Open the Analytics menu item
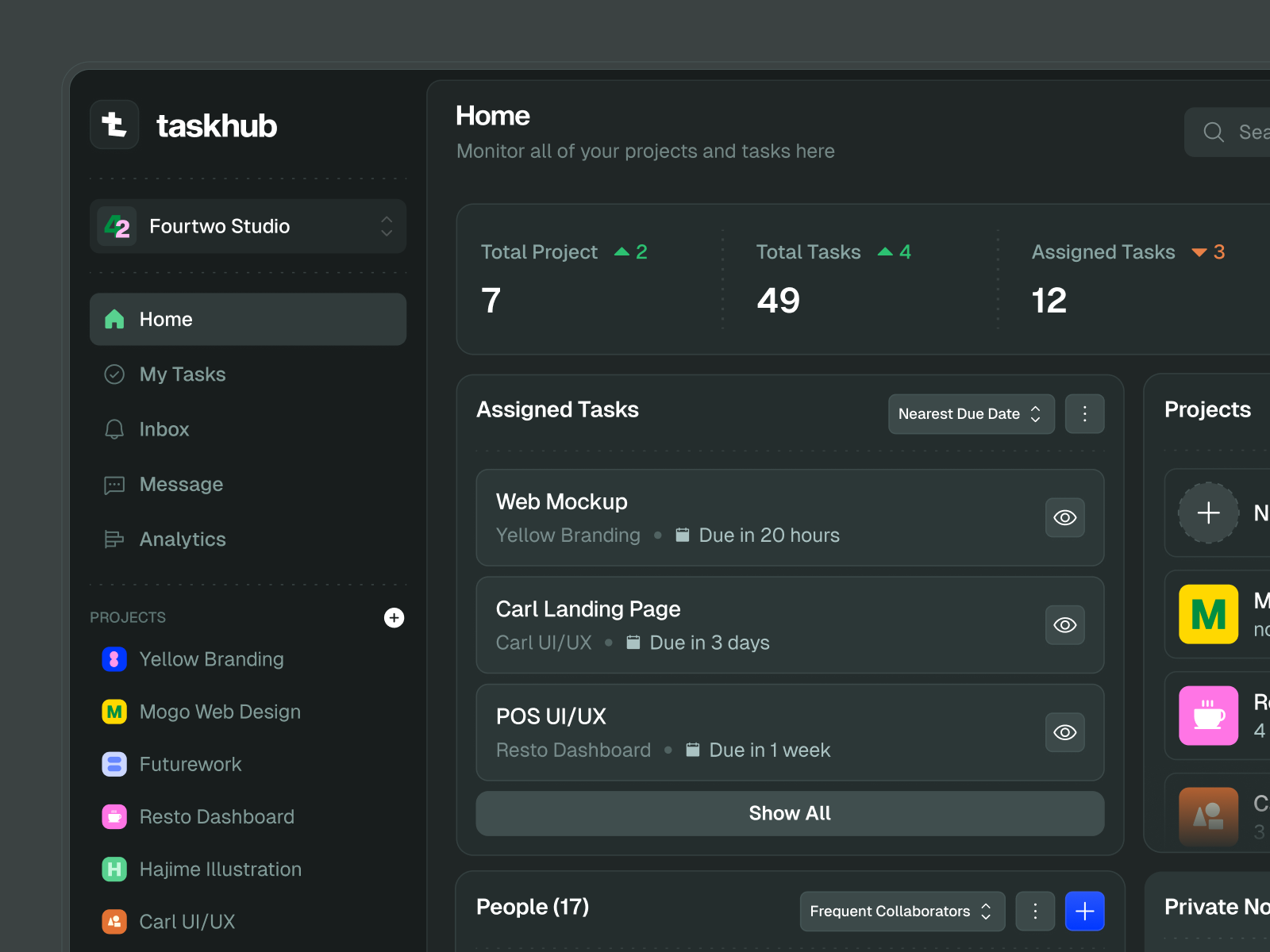 (x=183, y=539)
